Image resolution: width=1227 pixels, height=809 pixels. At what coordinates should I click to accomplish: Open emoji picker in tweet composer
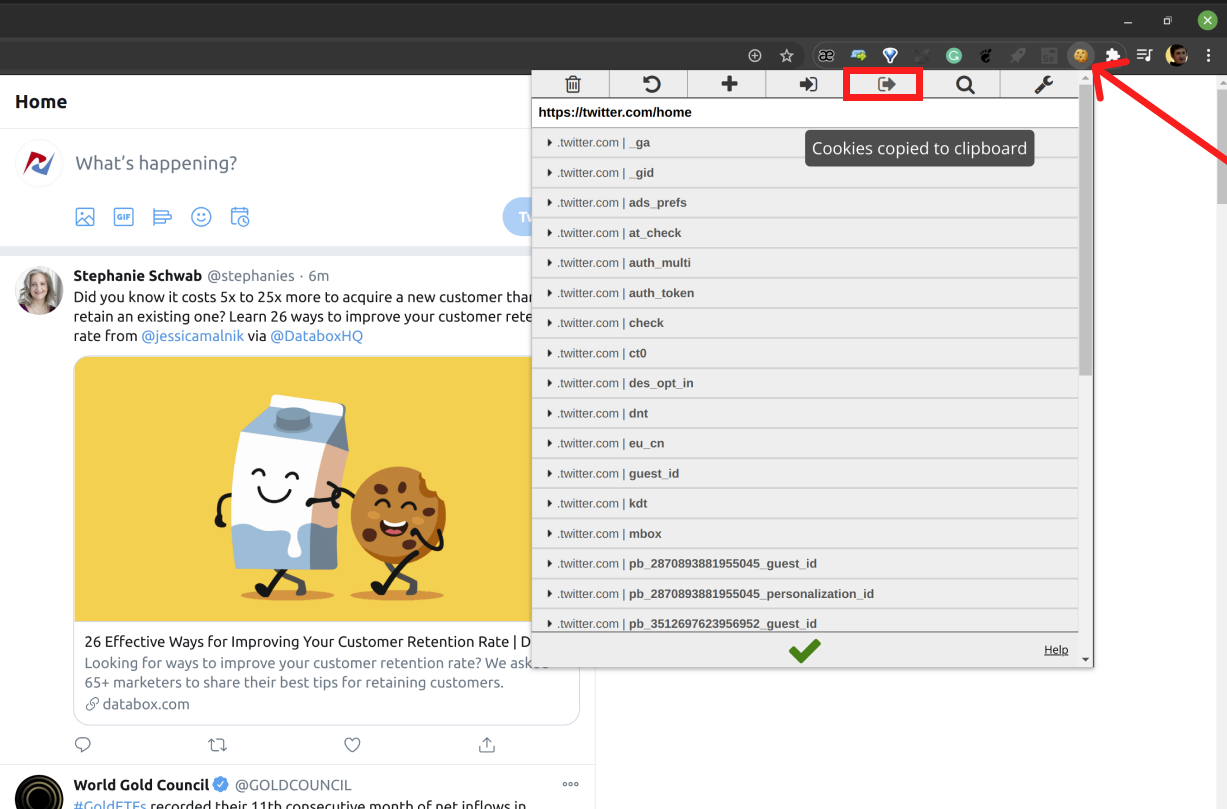click(x=201, y=216)
